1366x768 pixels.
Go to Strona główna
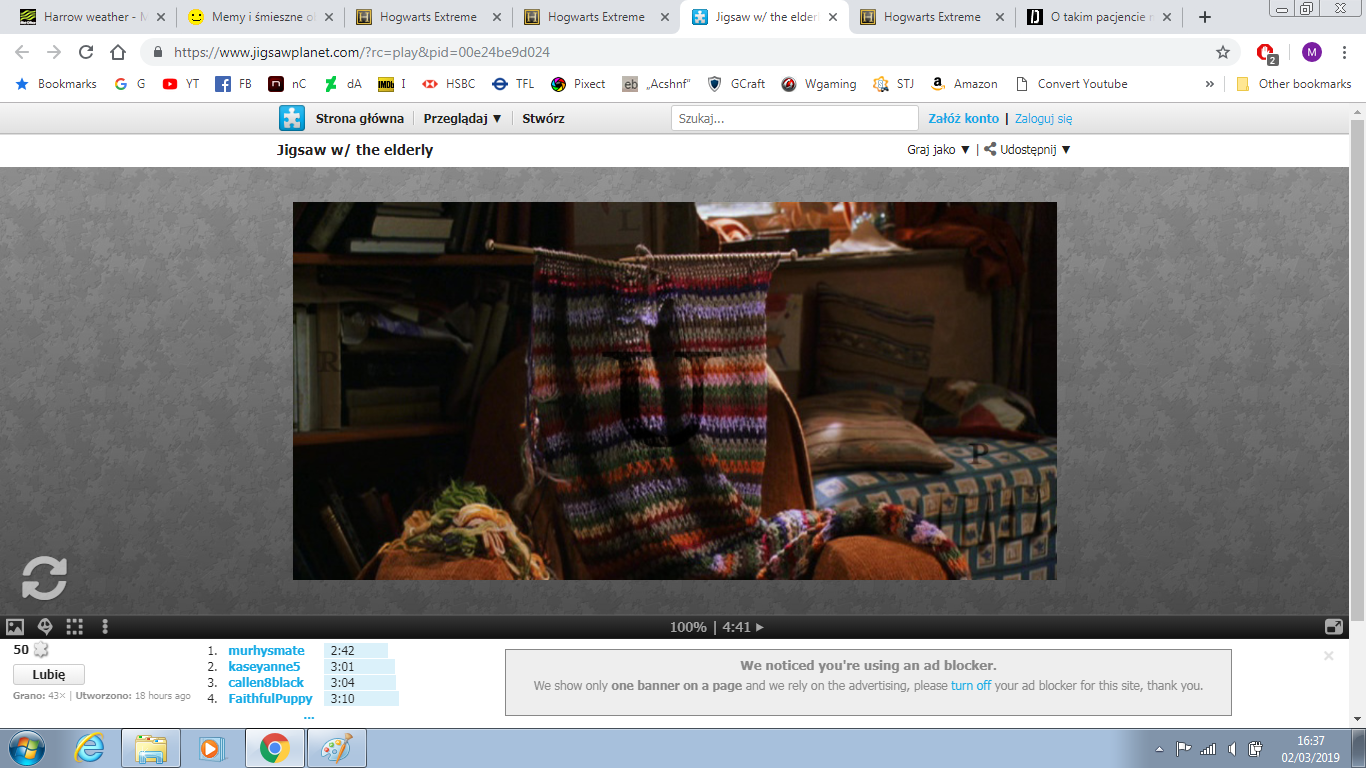pos(360,118)
